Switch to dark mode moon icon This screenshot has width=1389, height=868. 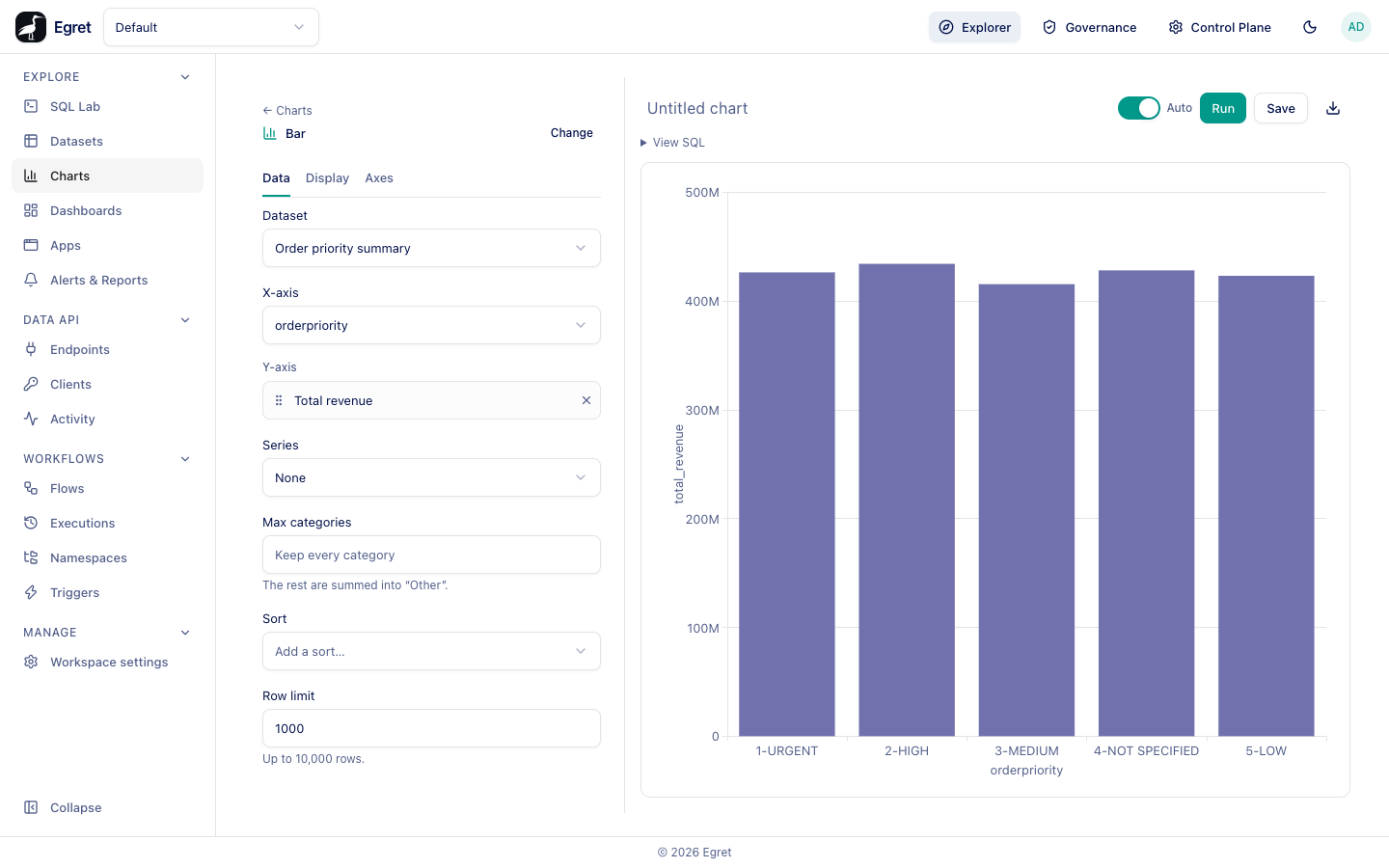[x=1310, y=27]
